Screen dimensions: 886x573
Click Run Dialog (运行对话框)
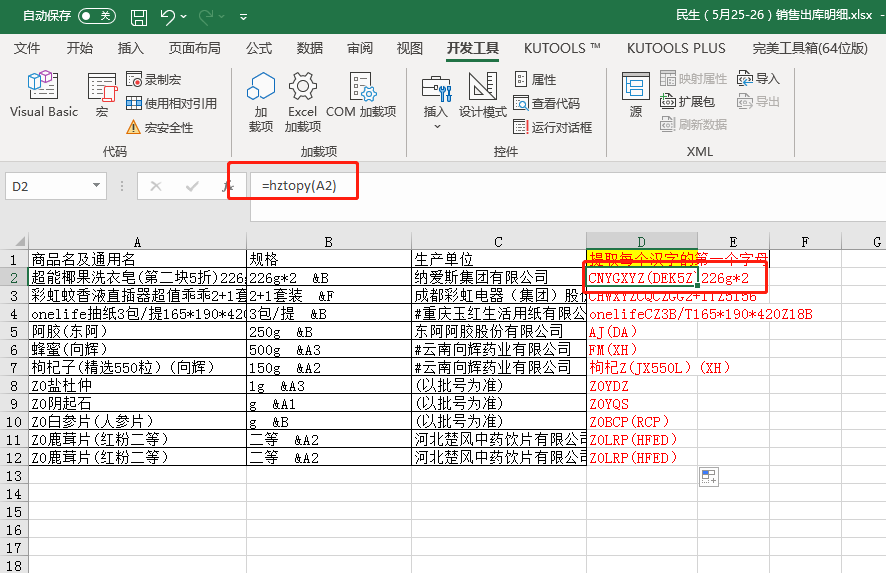pyautogui.click(x=552, y=127)
